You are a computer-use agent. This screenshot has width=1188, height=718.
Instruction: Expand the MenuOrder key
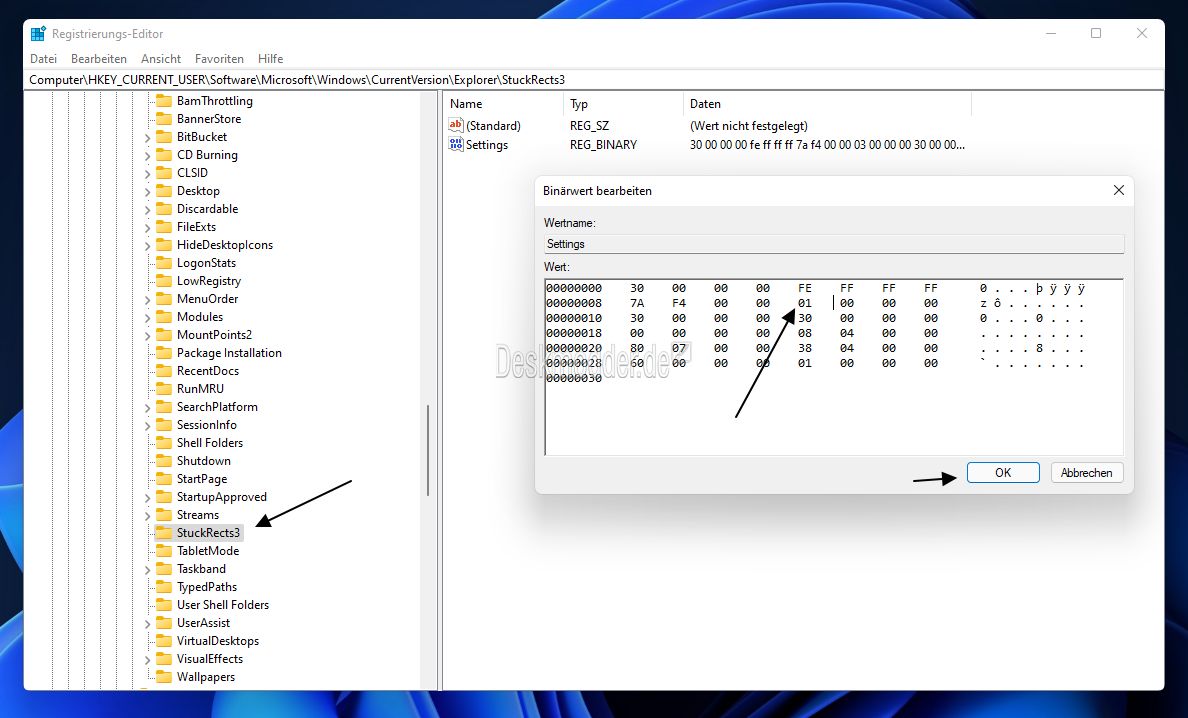[x=147, y=299]
